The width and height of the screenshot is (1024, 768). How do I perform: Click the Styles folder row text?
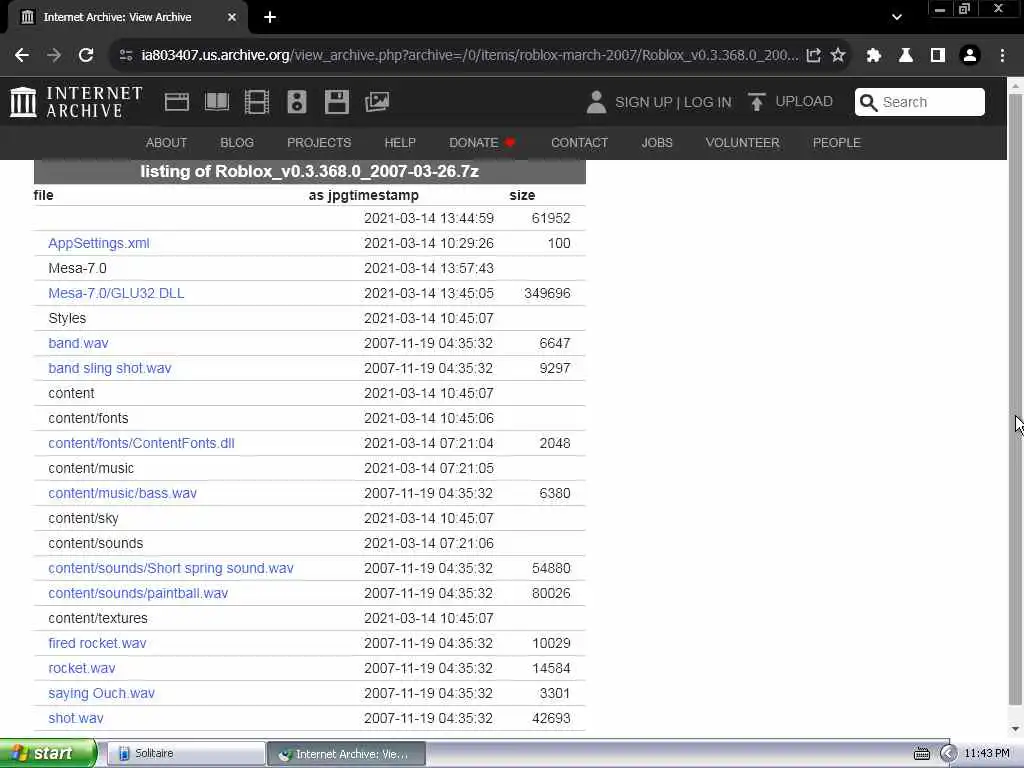tap(67, 318)
